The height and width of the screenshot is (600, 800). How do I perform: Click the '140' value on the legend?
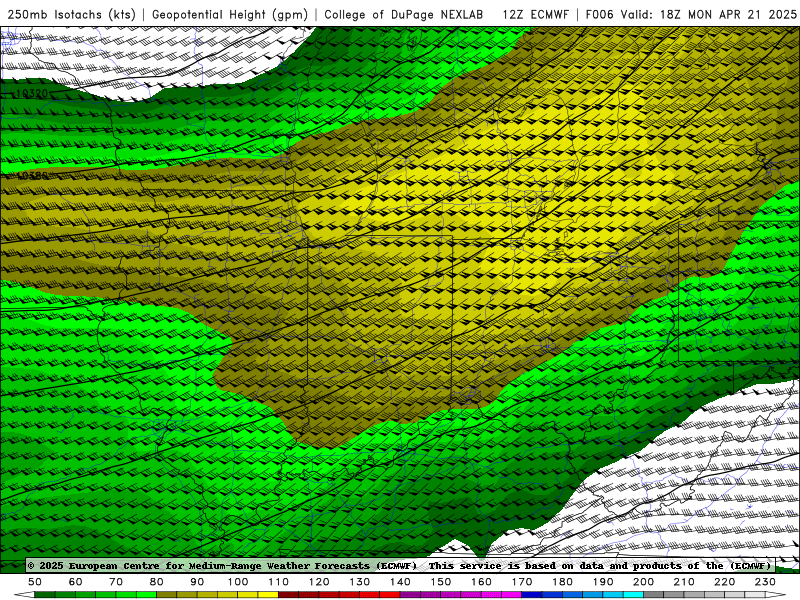400,582
